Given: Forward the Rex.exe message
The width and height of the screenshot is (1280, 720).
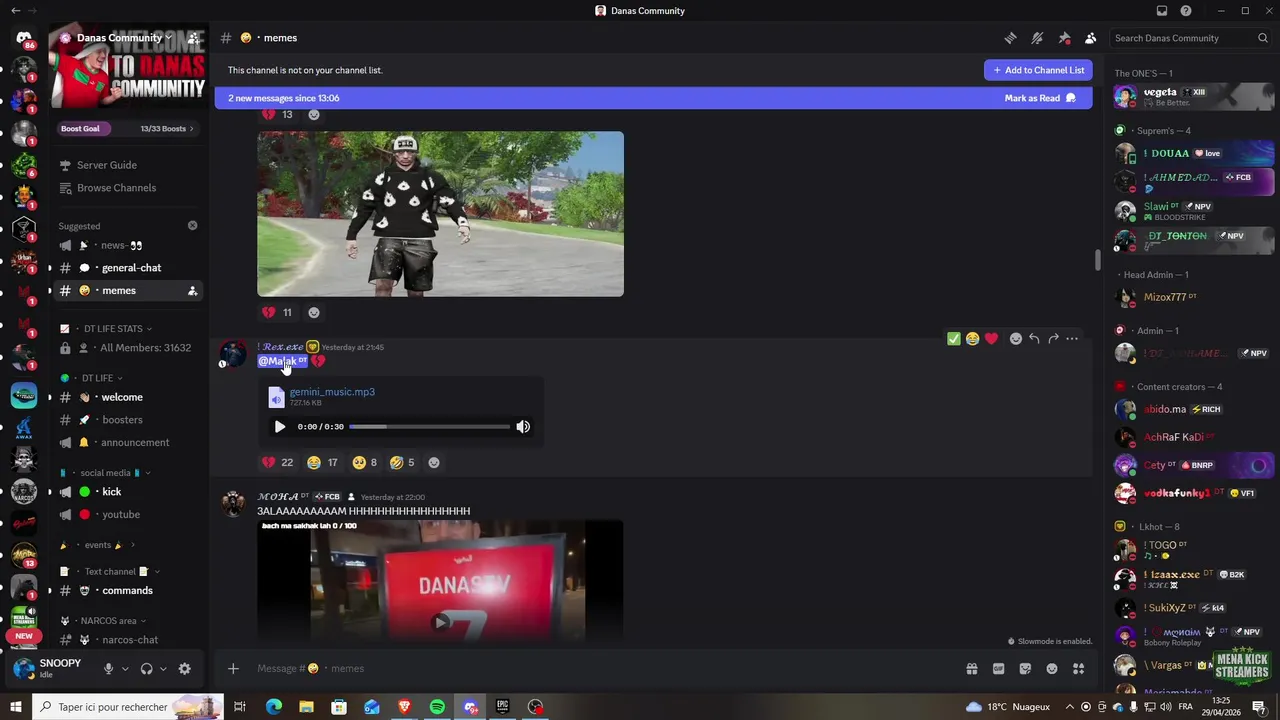Looking at the screenshot, I should (x=1053, y=339).
